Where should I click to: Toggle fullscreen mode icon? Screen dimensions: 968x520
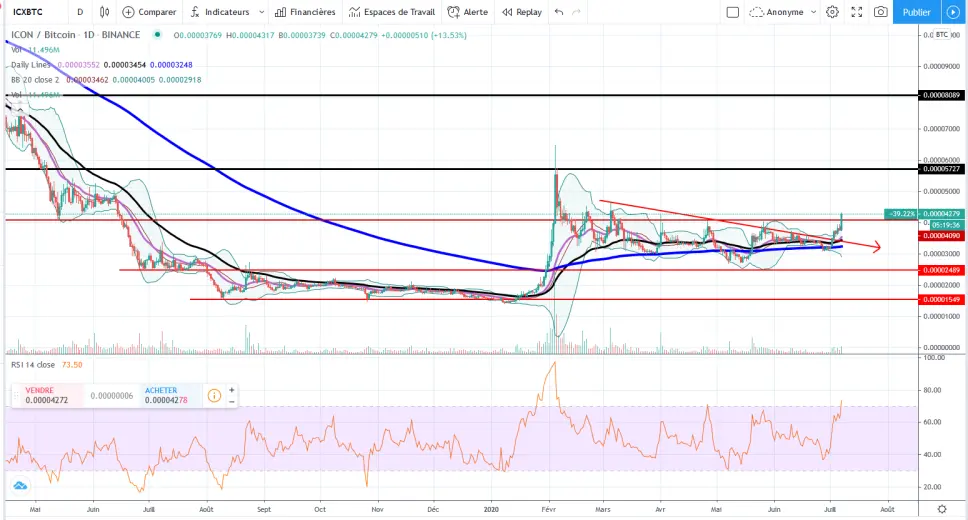(x=857, y=12)
